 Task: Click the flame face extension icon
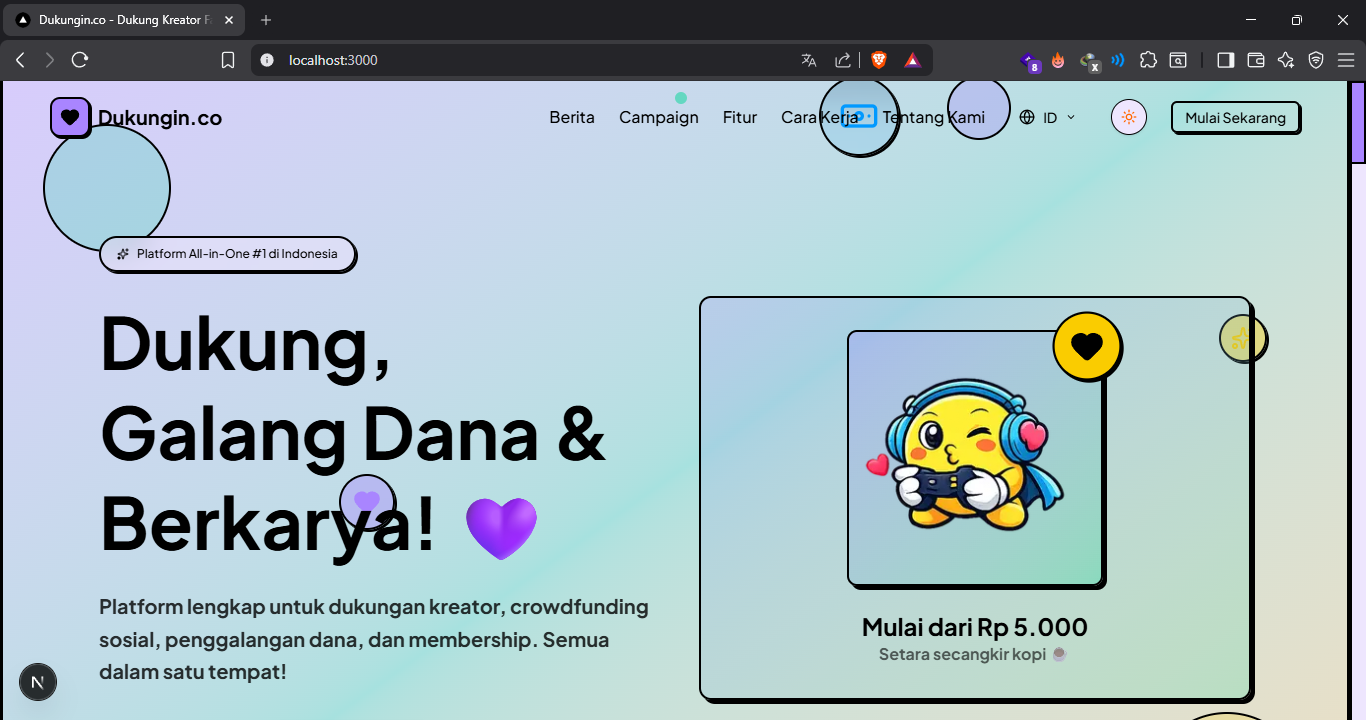pyautogui.click(x=1058, y=60)
